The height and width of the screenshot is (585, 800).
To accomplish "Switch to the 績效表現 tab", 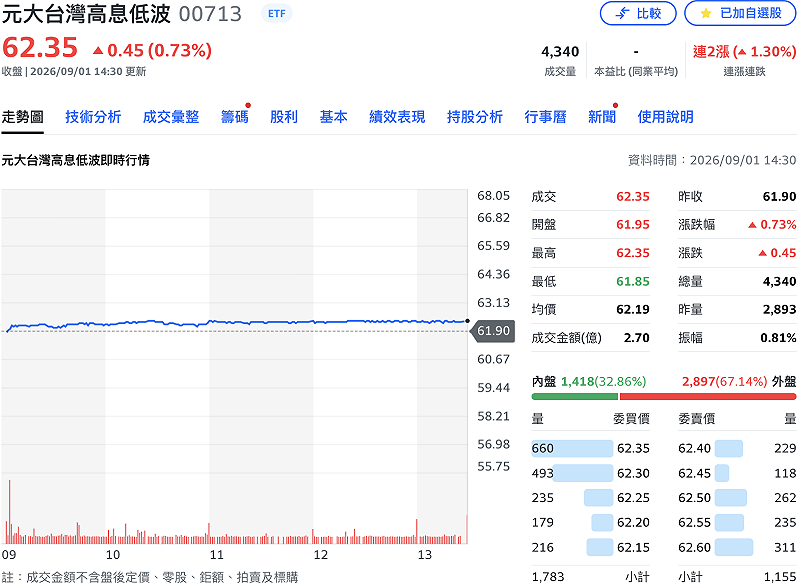I will pos(397,117).
